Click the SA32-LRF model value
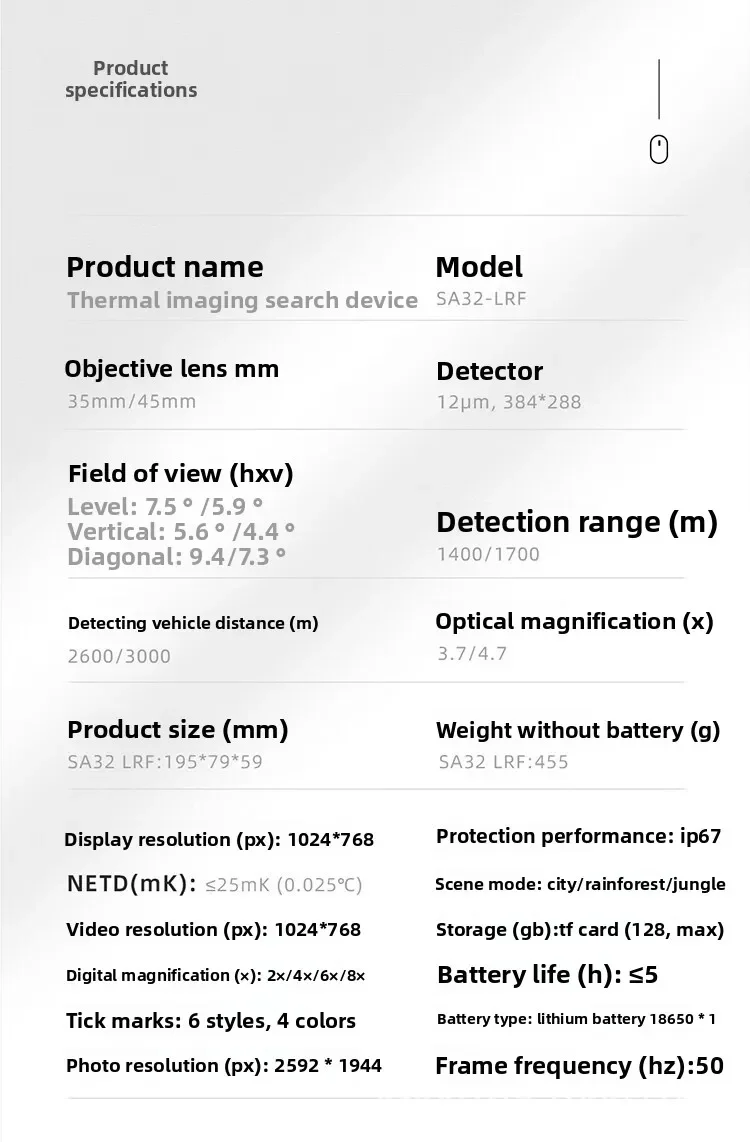Viewport: 750px width, 1142px height. [481, 299]
